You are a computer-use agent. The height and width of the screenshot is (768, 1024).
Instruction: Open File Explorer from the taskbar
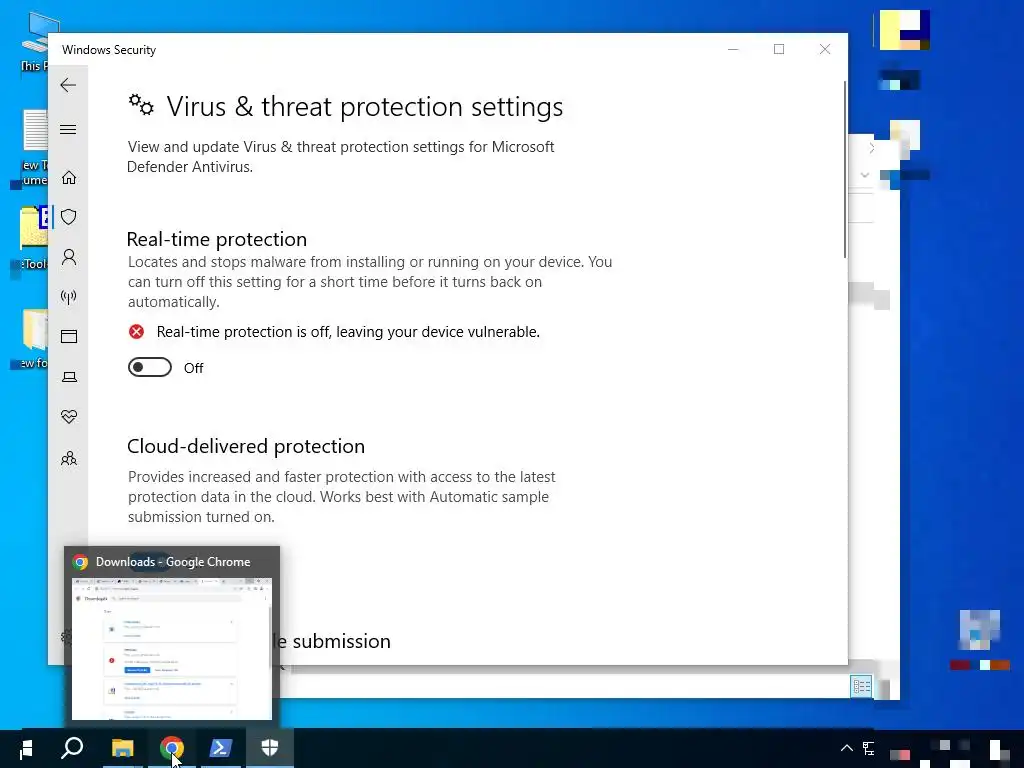(122, 748)
